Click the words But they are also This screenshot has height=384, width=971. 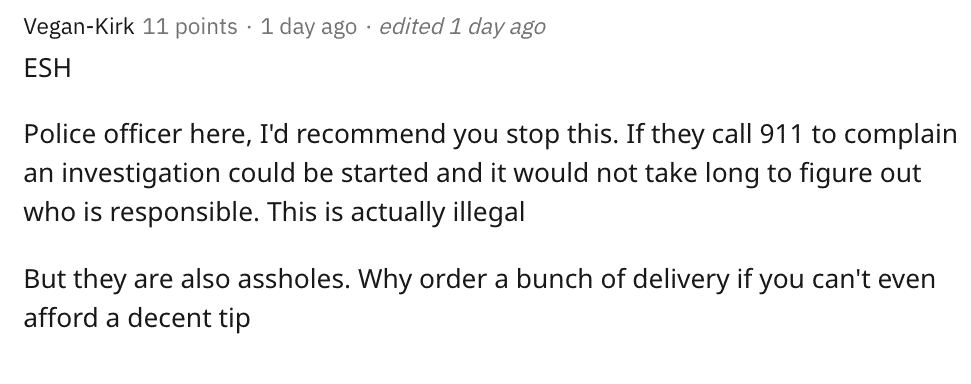[x=128, y=279]
